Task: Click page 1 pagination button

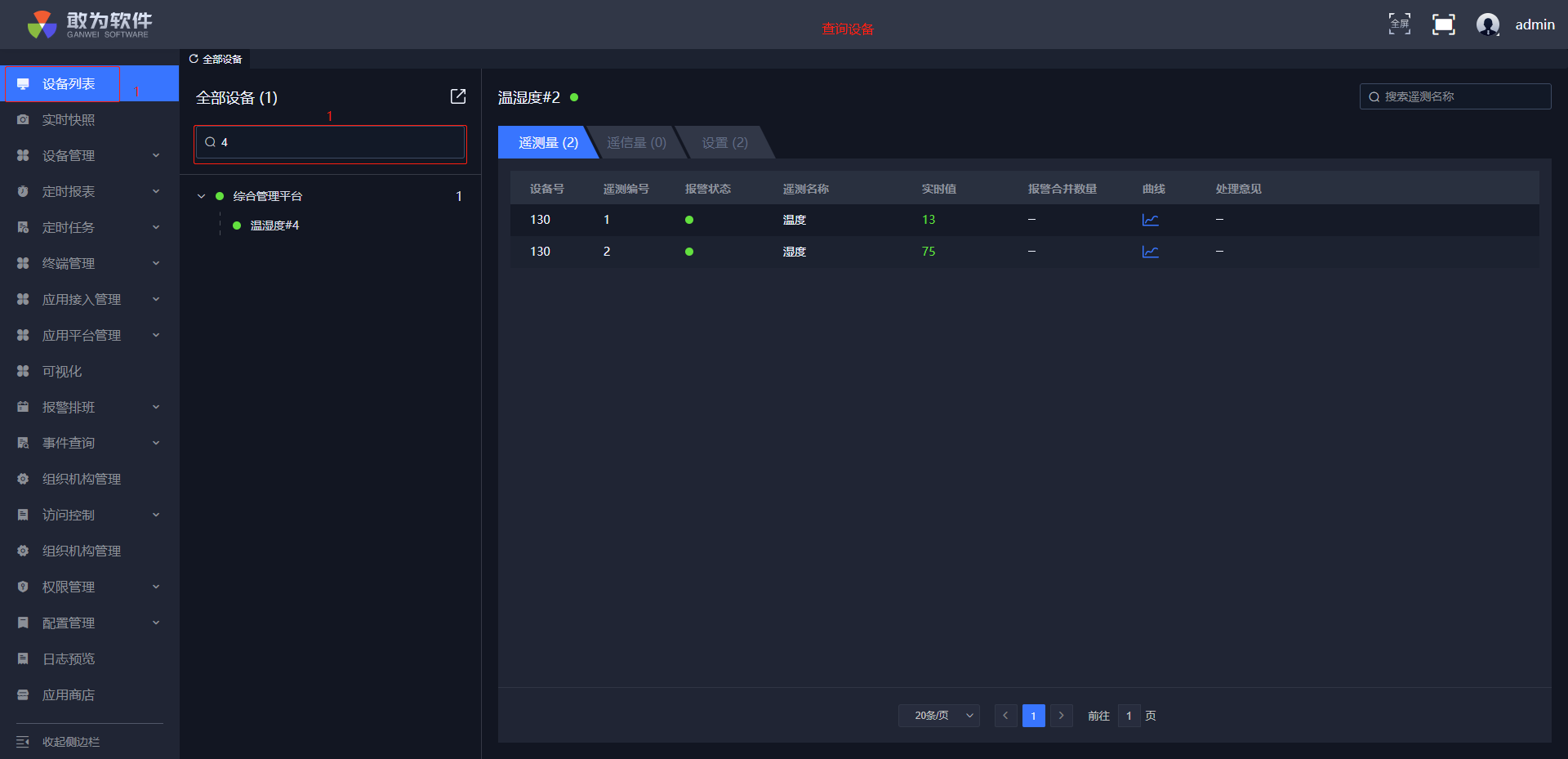Action: click(x=1033, y=716)
